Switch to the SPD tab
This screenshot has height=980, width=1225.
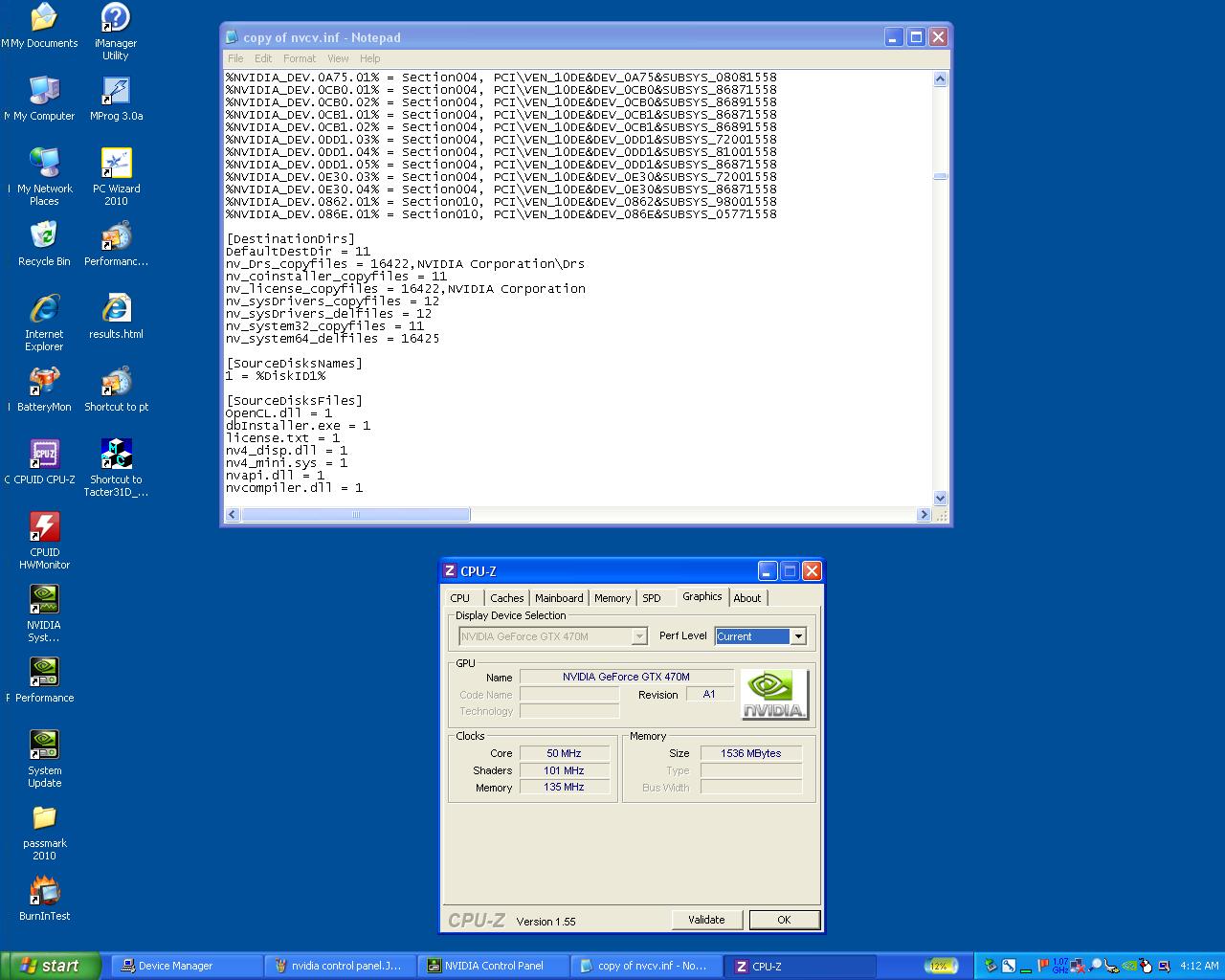tap(652, 598)
